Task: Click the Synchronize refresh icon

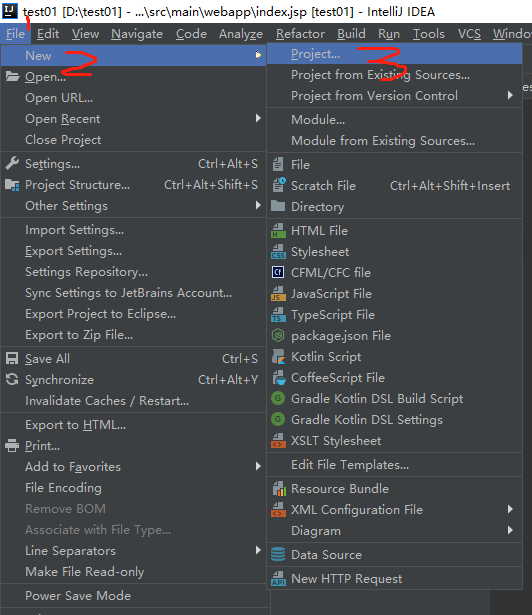Action: (12, 379)
